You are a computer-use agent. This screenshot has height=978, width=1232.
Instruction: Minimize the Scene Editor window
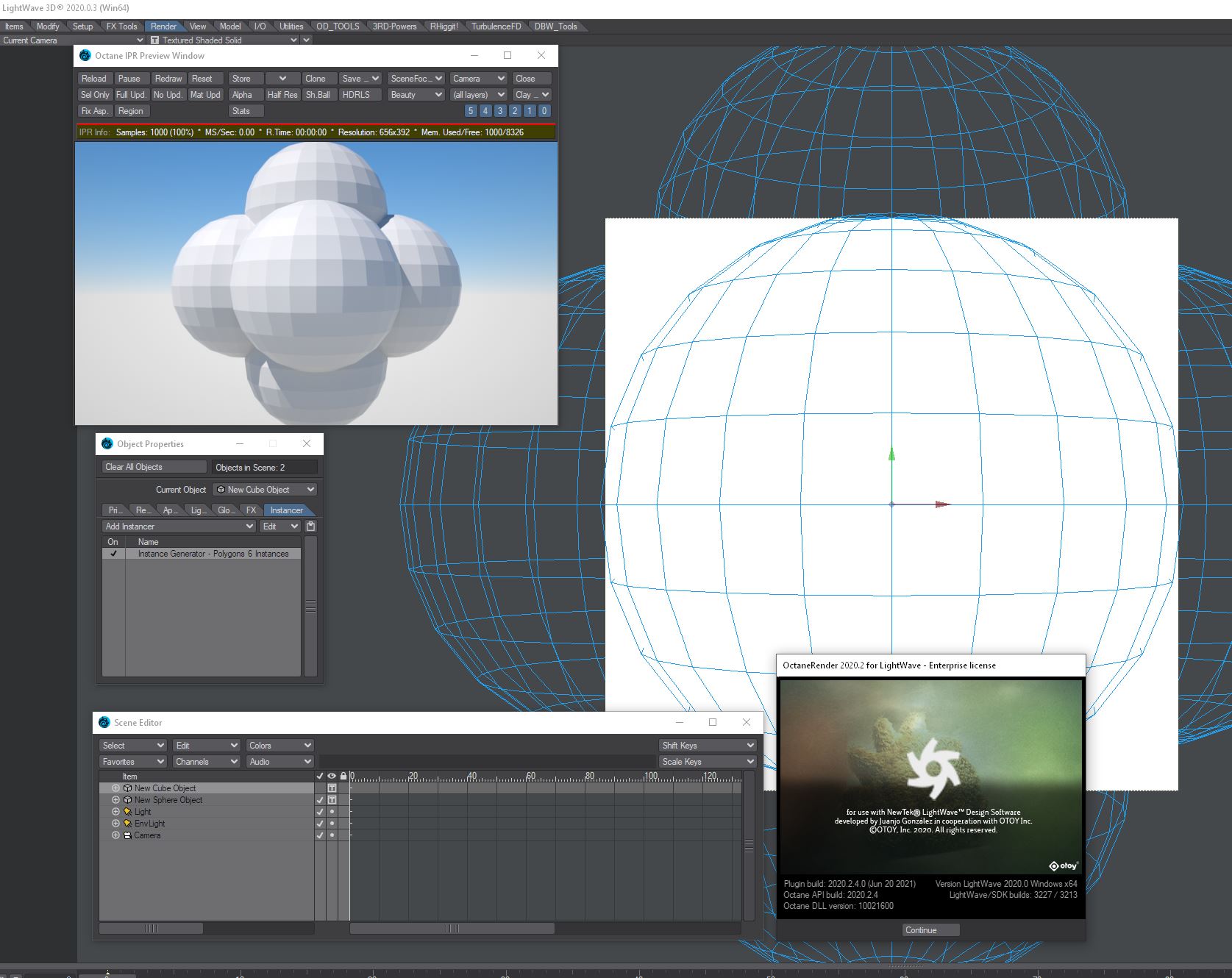680,722
